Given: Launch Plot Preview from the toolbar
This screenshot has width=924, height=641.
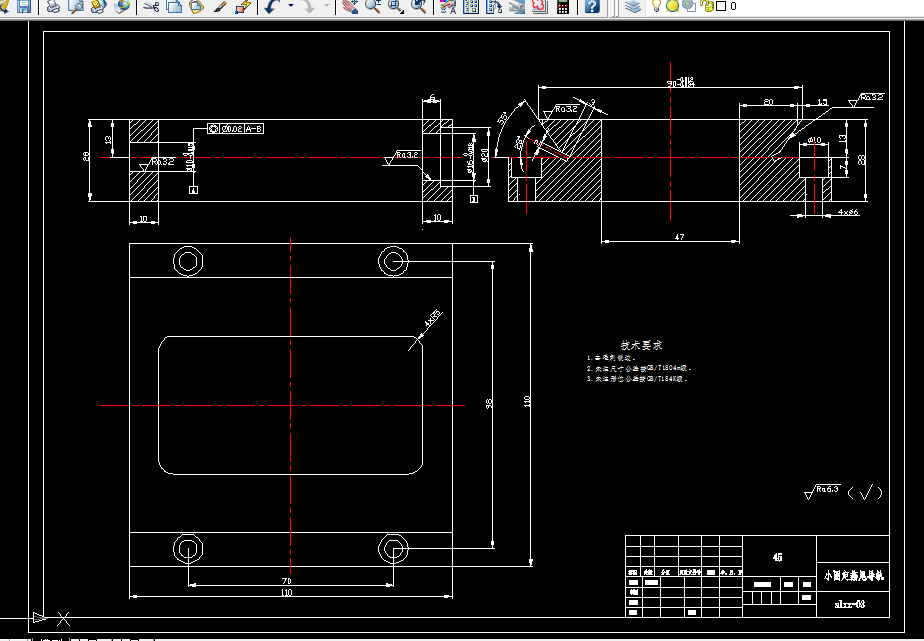Looking at the screenshot, I should [x=76, y=6].
